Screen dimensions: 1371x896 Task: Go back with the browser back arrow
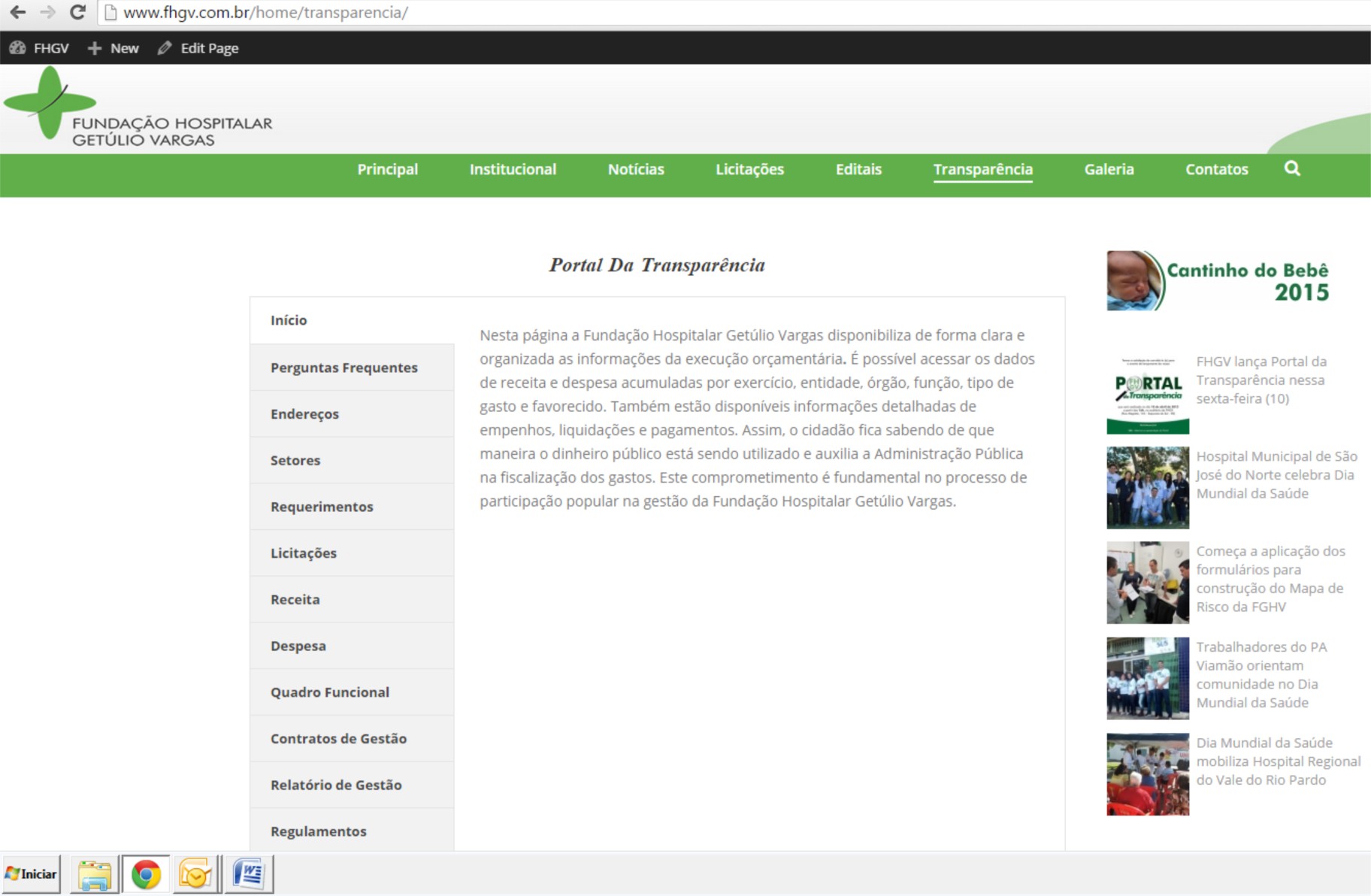coord(18,12)
